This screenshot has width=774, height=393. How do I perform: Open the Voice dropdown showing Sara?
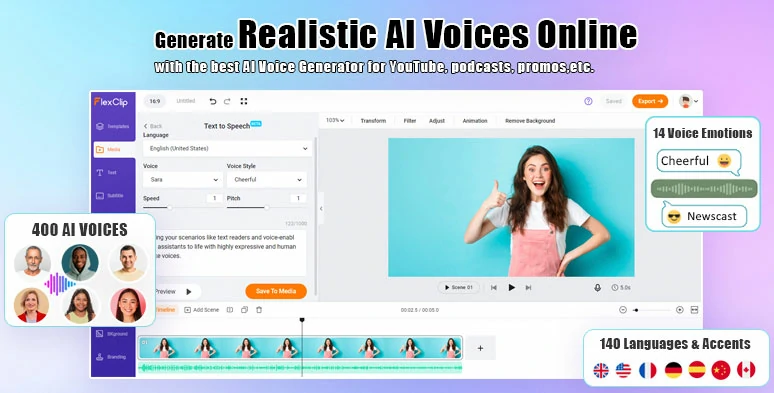tap(183, 180)
